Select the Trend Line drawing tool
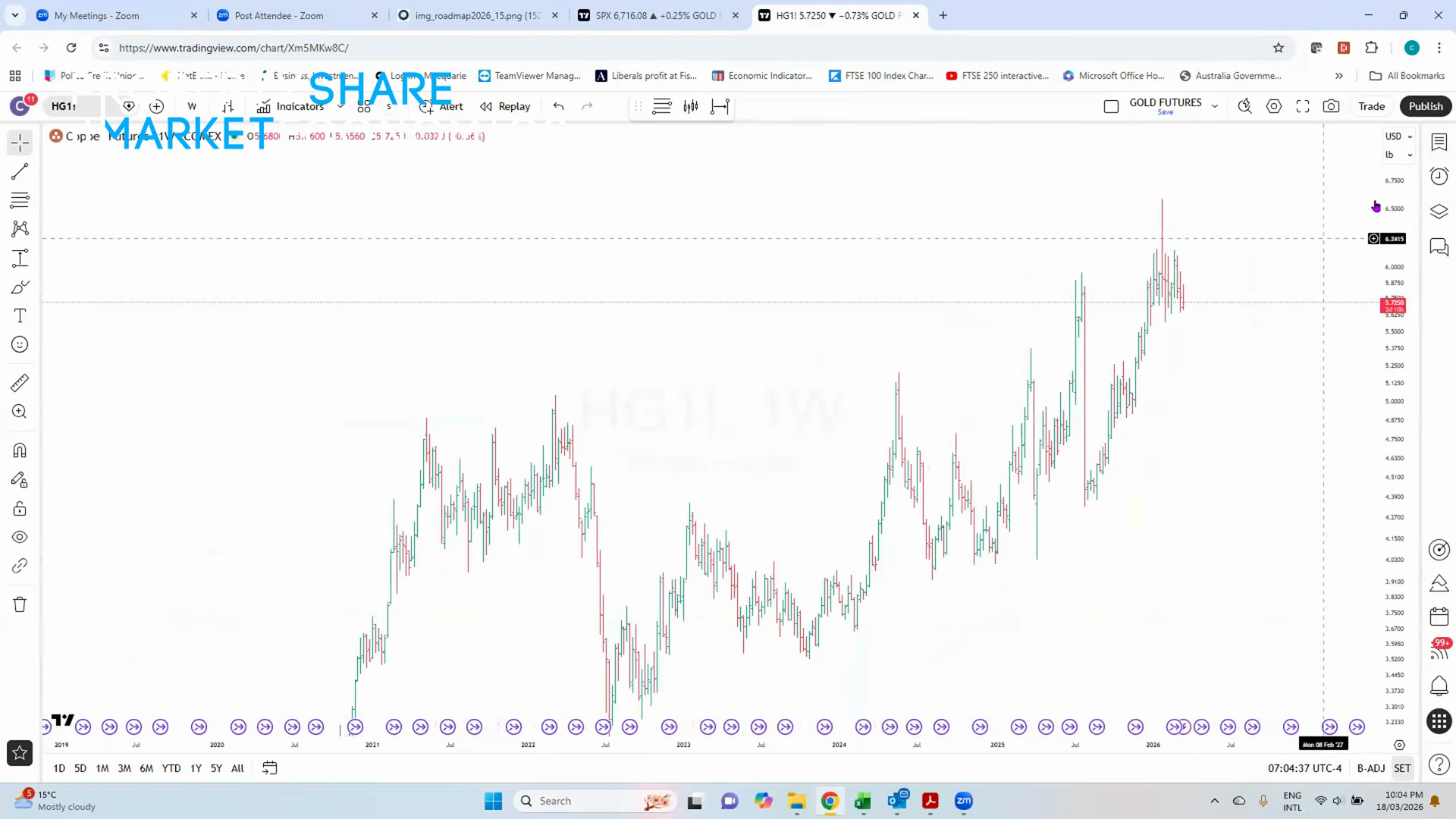1456x819 pixels. [19, 171]
